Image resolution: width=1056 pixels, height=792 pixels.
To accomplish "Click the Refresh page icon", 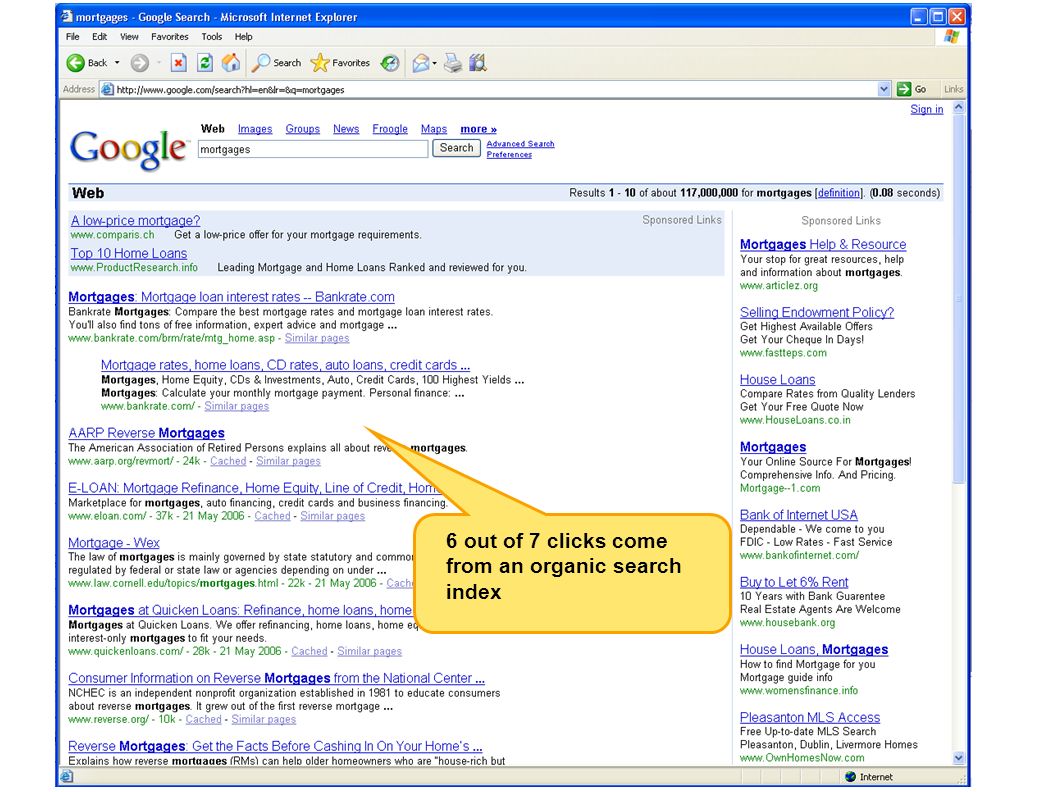I will [x=205, y=63].
